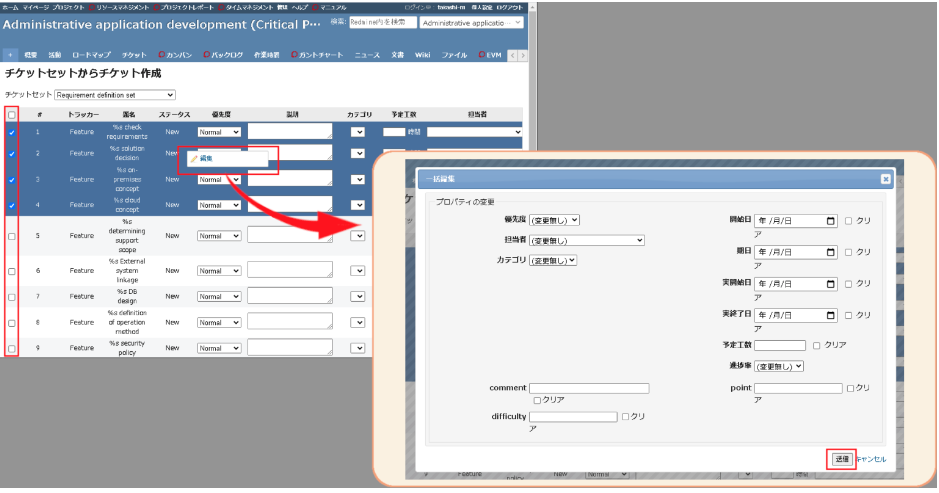939x493 pixels.
Task: Open the 優先度 dropdown in bulk edit dialog
Action: tap(554, 220)
